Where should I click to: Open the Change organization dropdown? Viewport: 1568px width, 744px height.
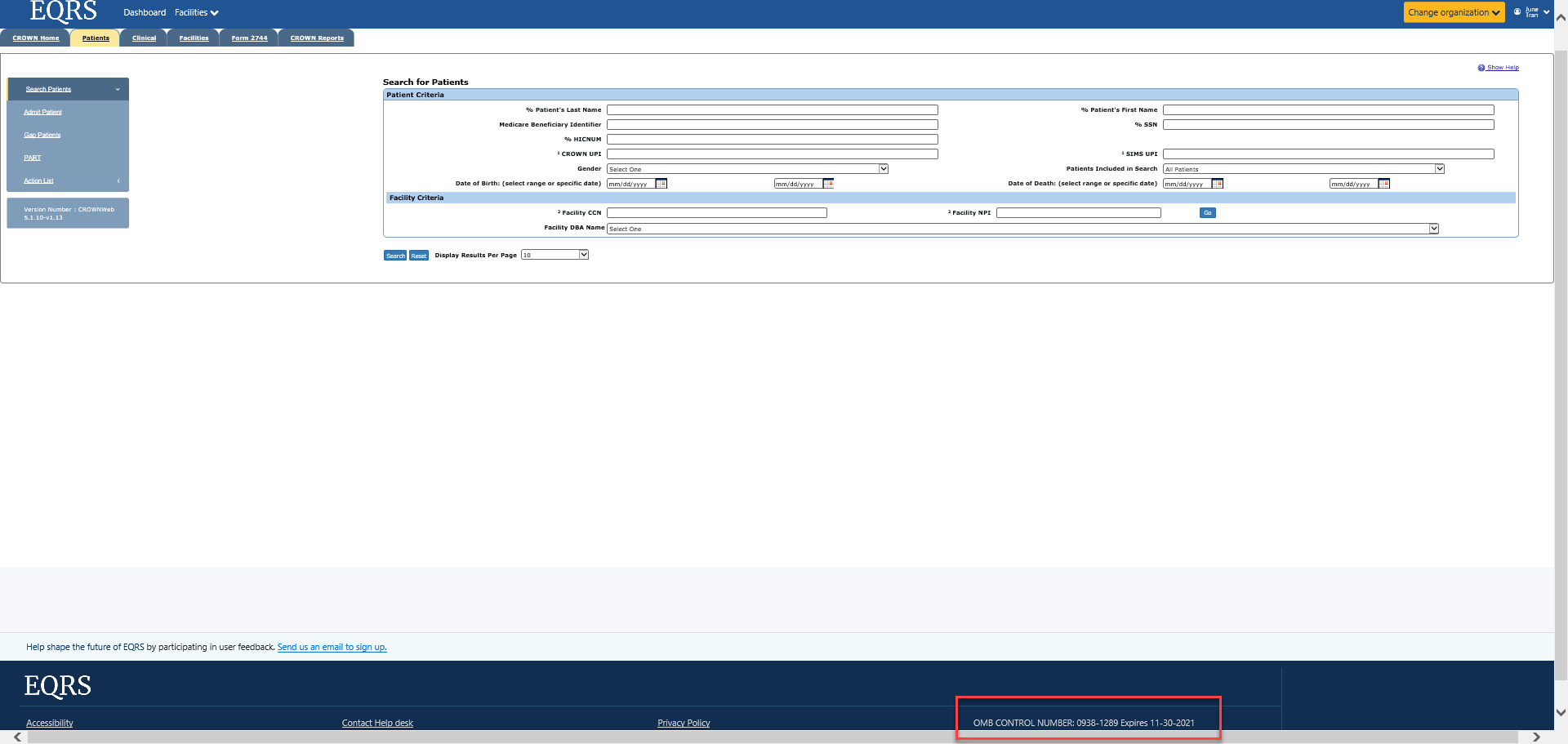click(x=1453, y=12)
